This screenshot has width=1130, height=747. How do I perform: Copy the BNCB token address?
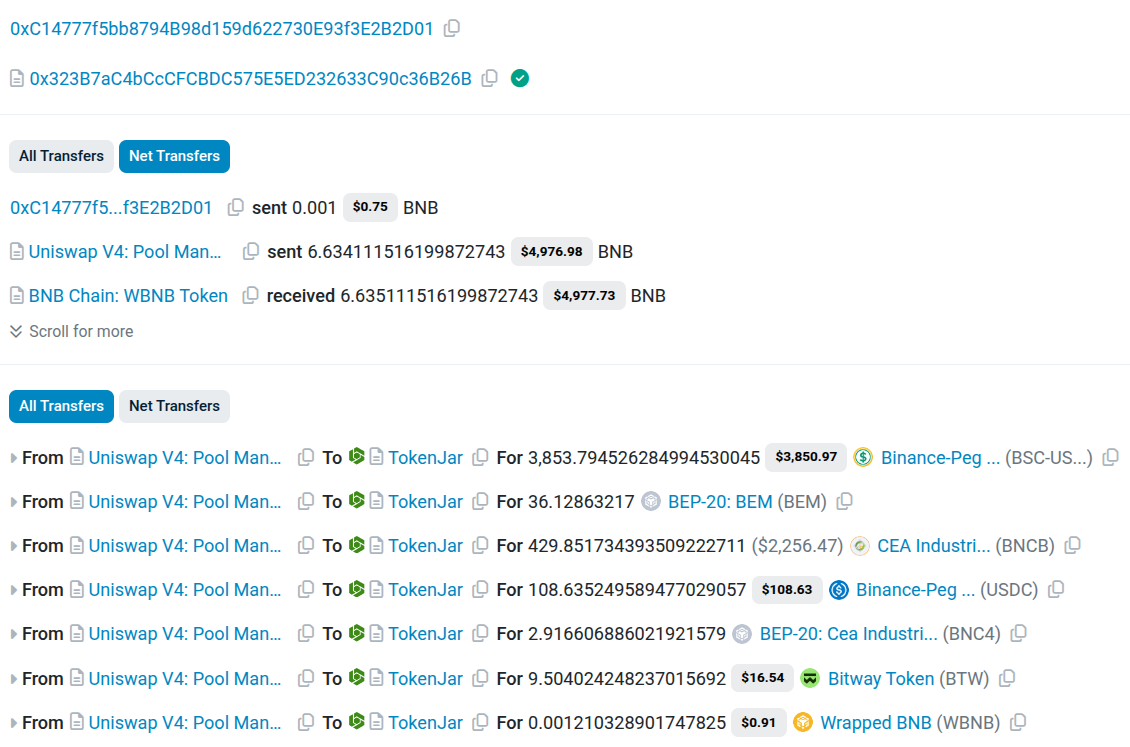[1072, 545]
